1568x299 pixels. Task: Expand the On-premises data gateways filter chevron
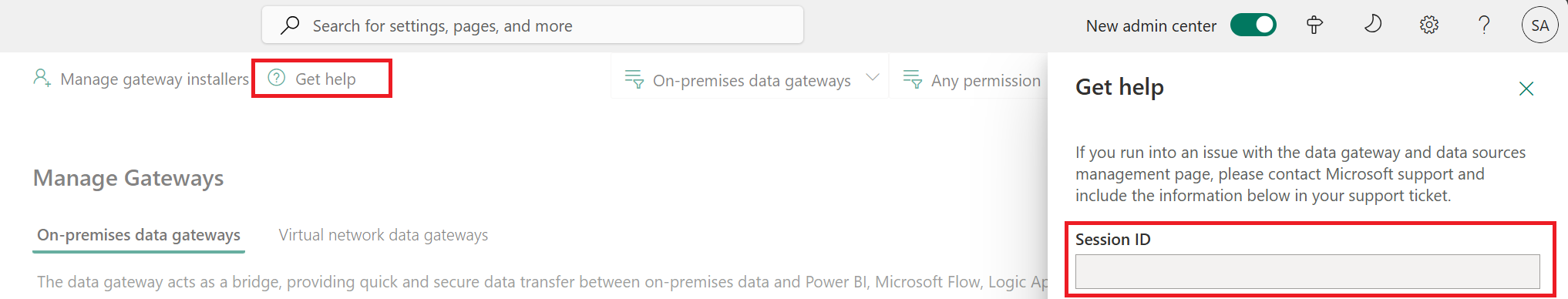coord(873,78)
